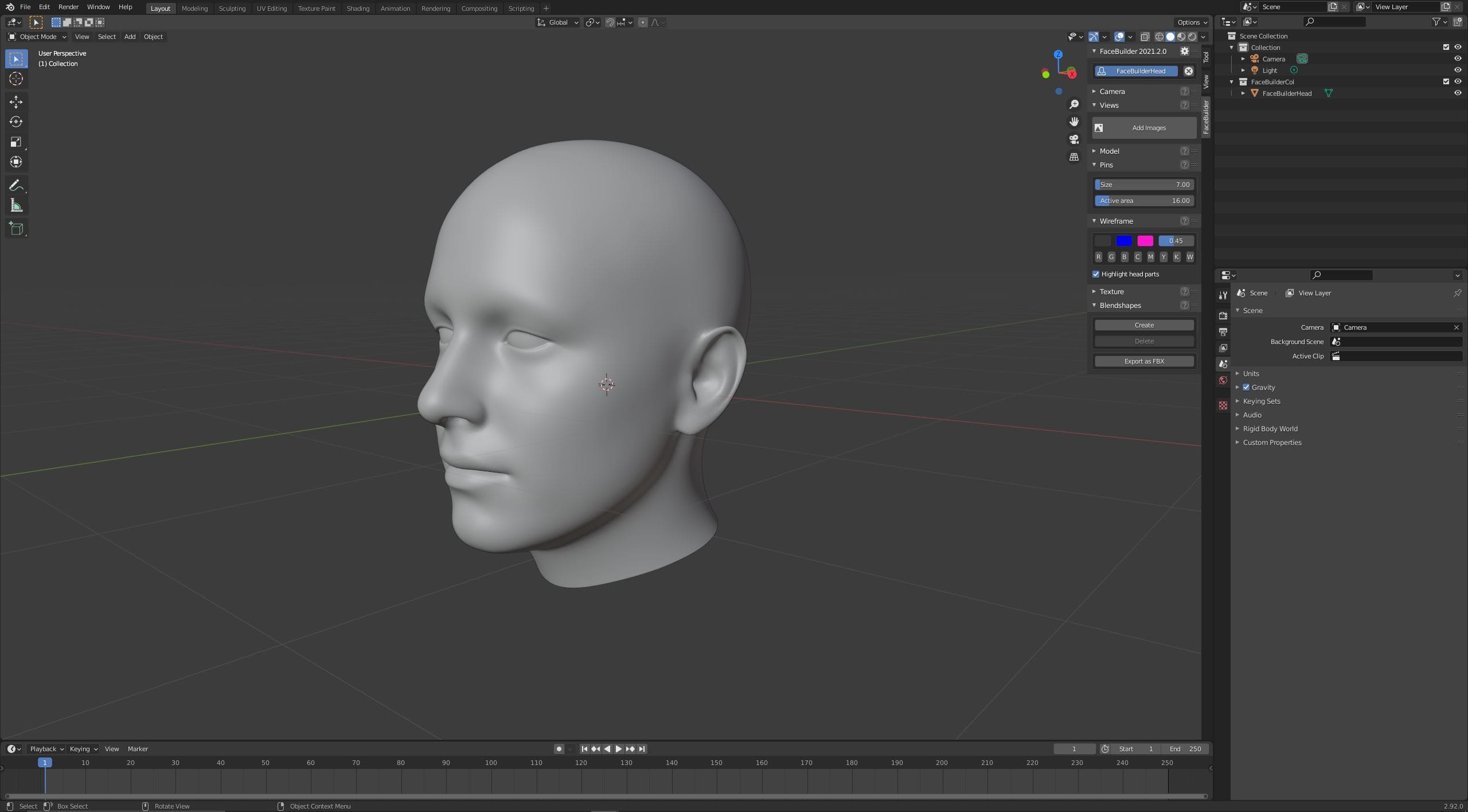1468x812 pixels.
Task: Click Create blendshapes button
Action: tap(1144, 325)
